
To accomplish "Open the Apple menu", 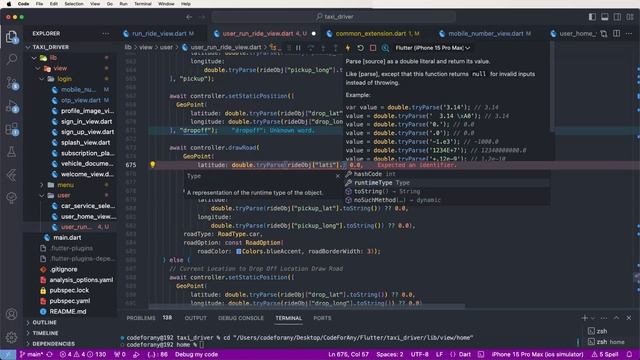I will (9, 4).
